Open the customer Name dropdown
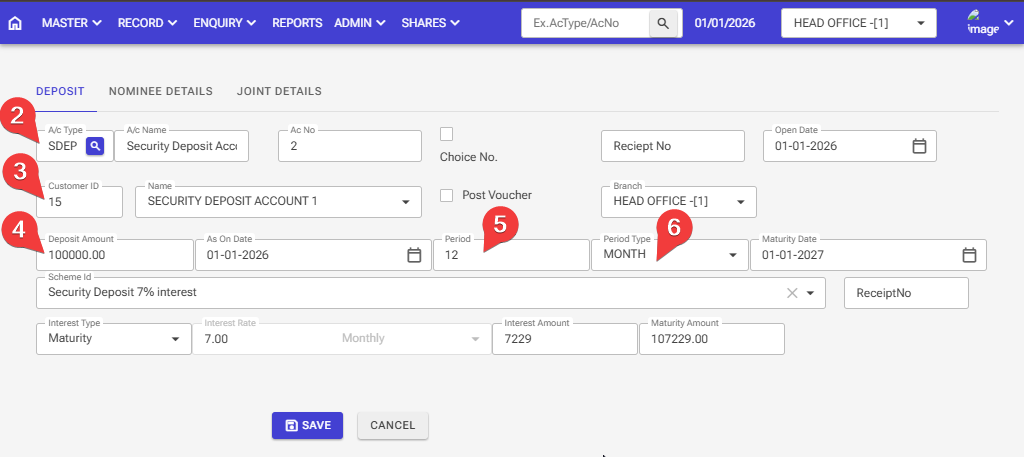 coord(405,202)
